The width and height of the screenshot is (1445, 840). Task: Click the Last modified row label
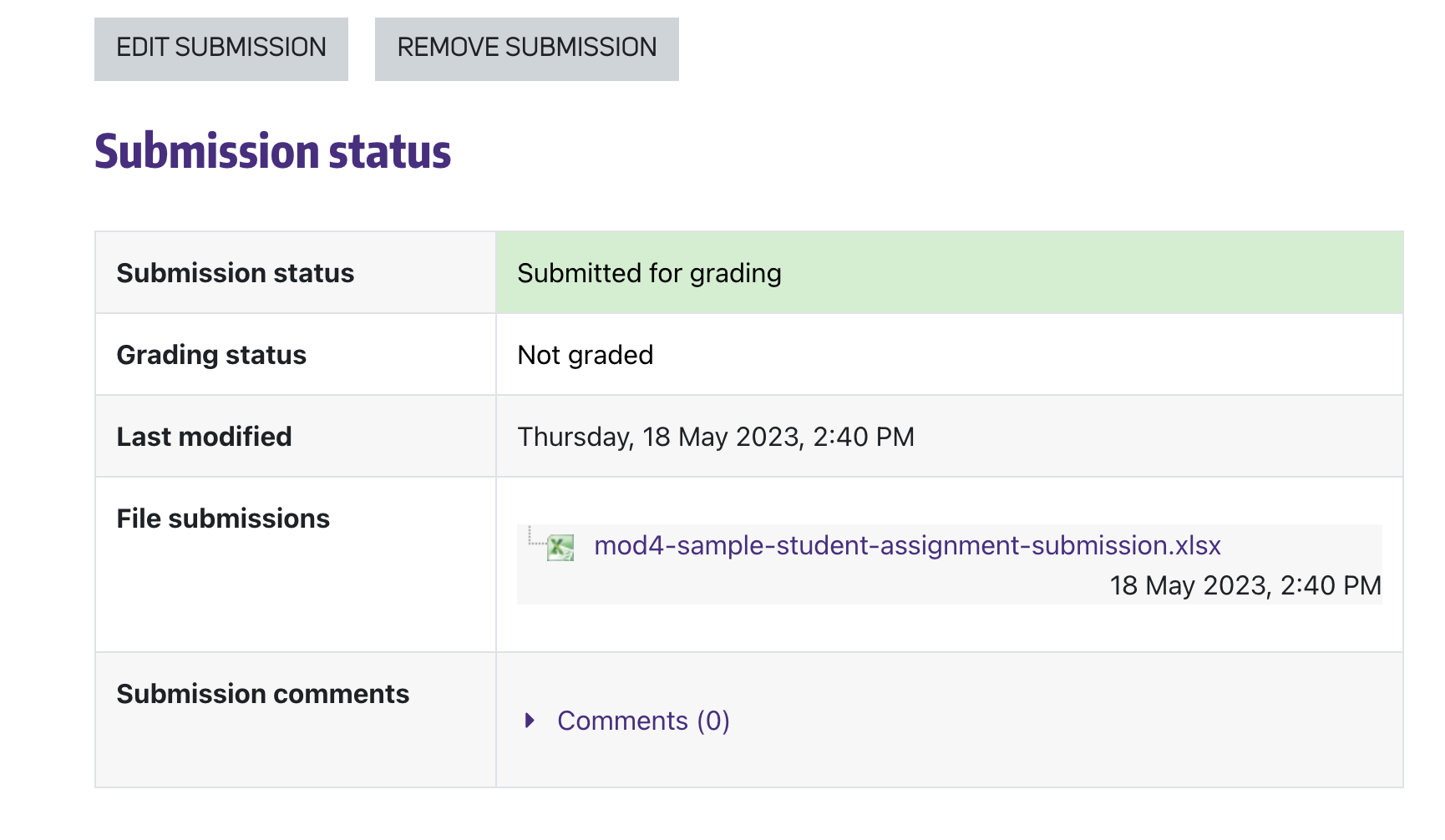tap(204, 437)
